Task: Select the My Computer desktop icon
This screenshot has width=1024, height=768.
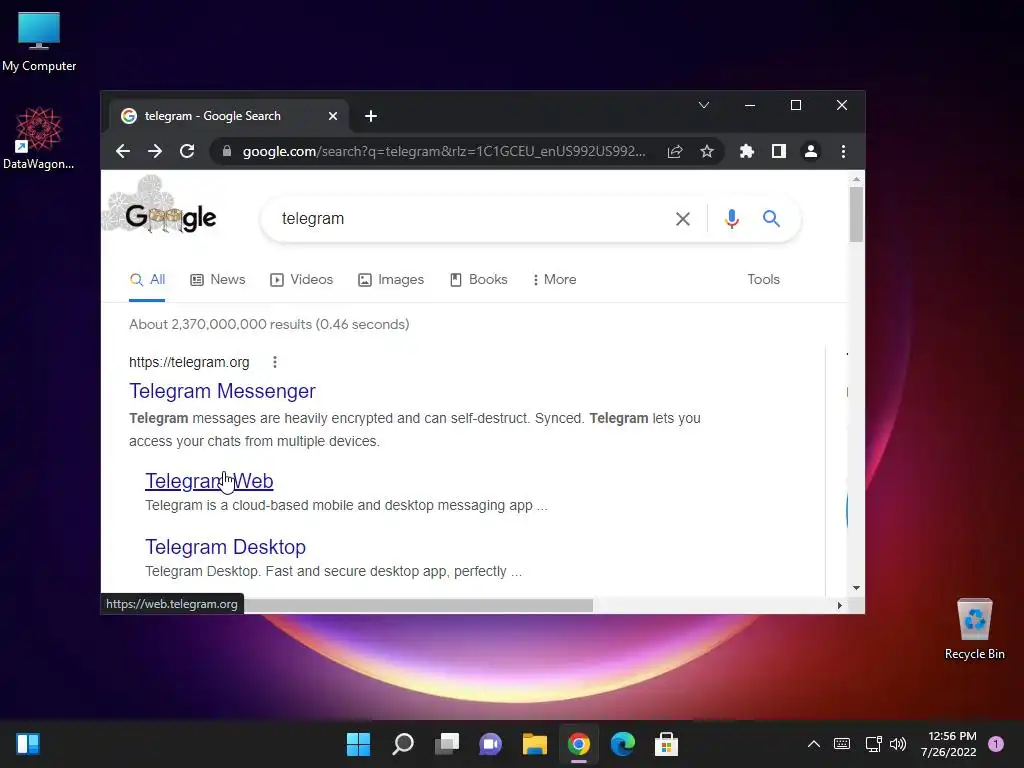Action: pyautogui.click(x=39, y=42)
